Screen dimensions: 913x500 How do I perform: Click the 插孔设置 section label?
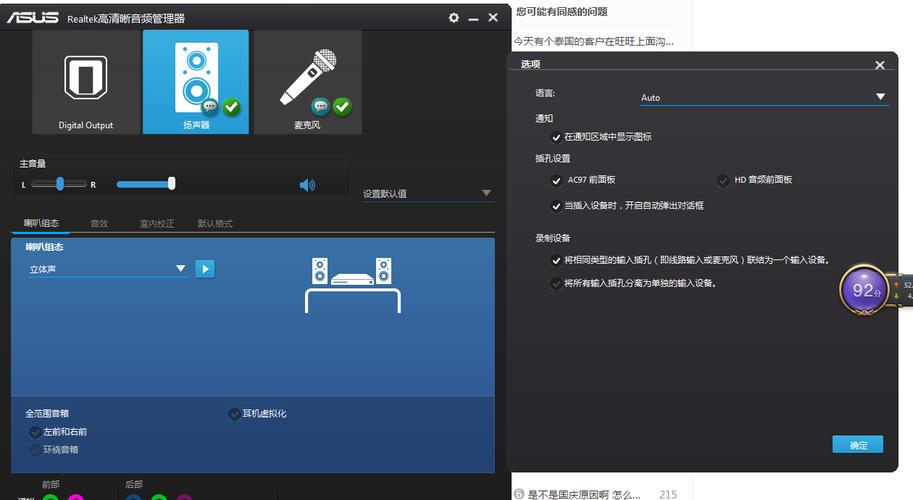coord(553,158)
